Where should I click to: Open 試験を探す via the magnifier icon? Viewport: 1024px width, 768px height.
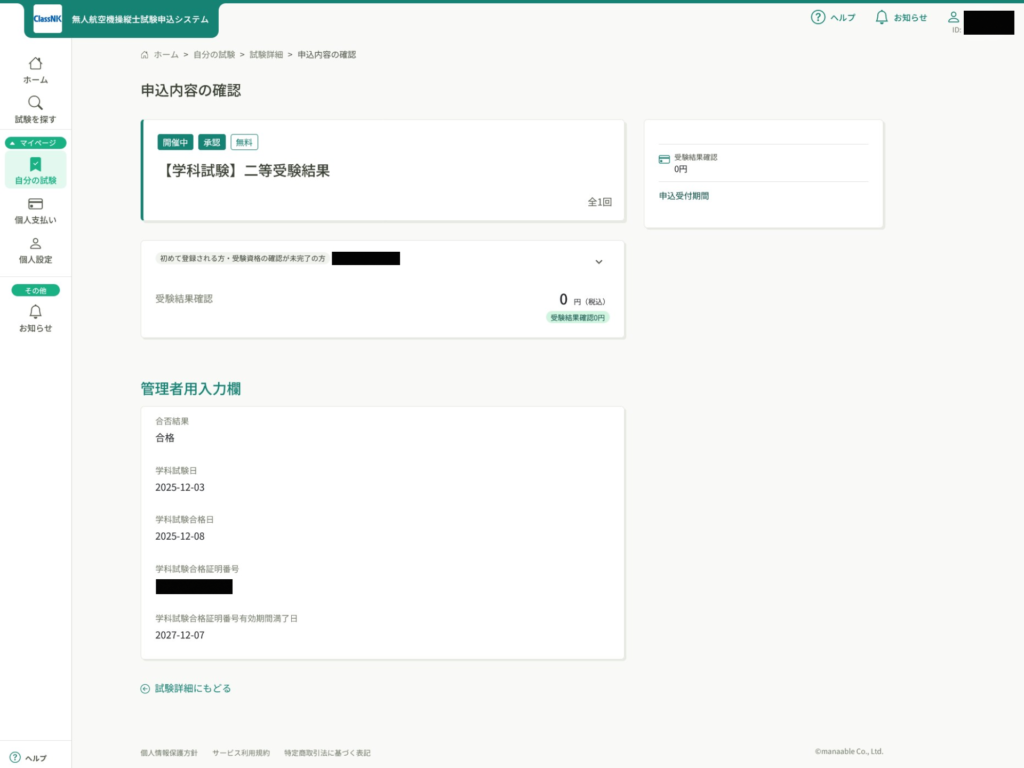pyautogui.click(x=35, y=101)
